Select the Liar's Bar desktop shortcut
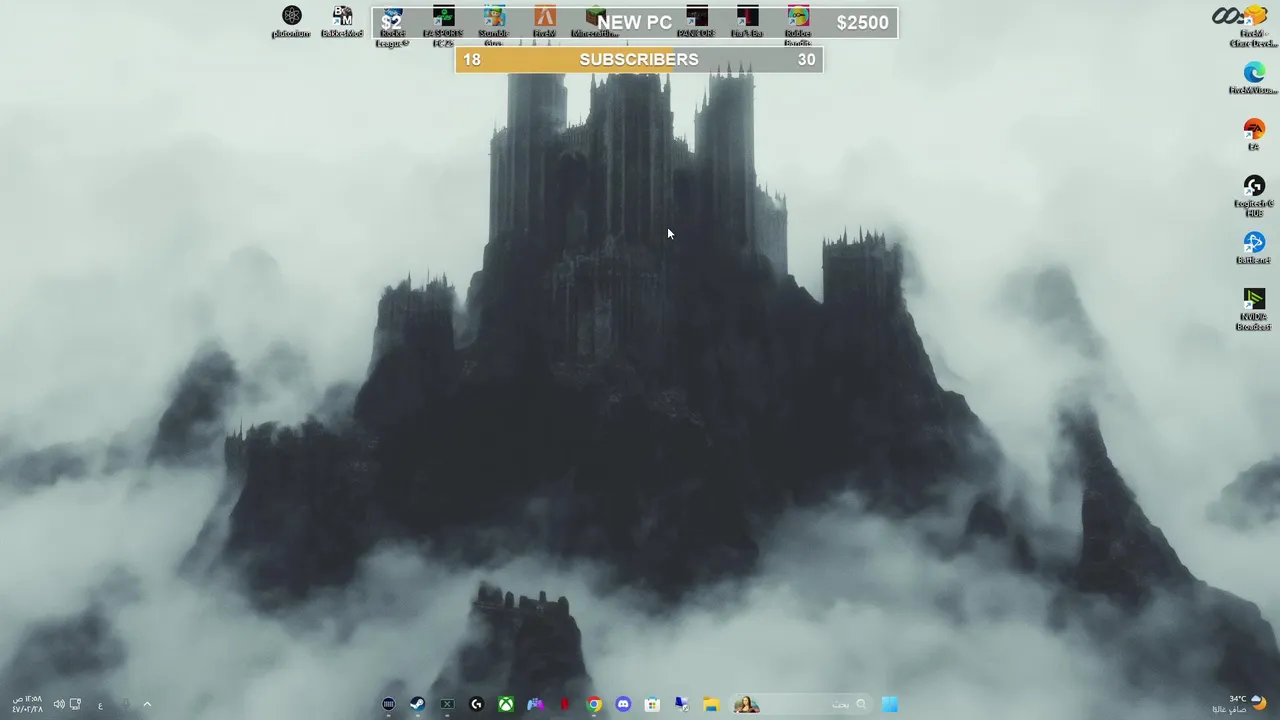1280x720 pixels. tap(747, 22)
